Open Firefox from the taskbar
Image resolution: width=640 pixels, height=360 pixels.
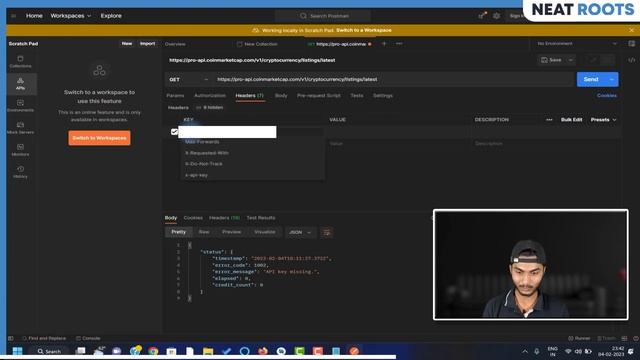click(x=263, y=351)
